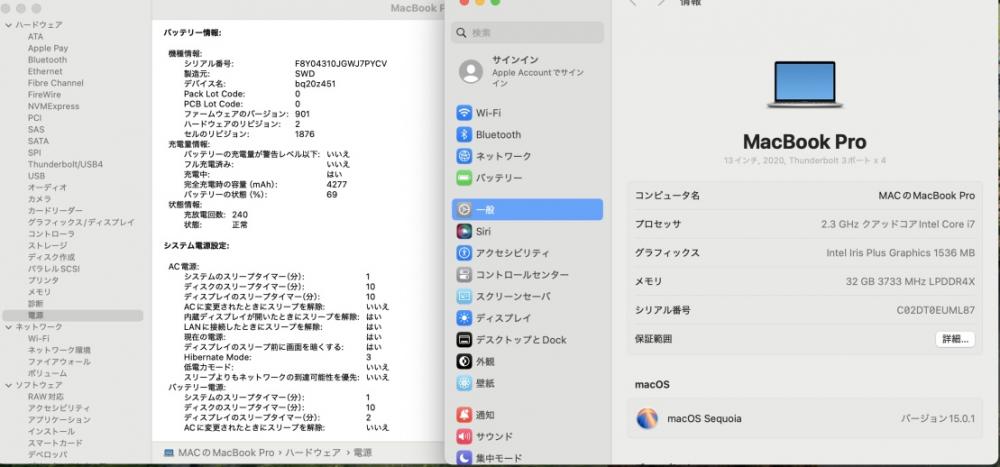Click the macOS Sequoia logo icon
Viewport: 1000px width, 467px height.
coord(647,419)
